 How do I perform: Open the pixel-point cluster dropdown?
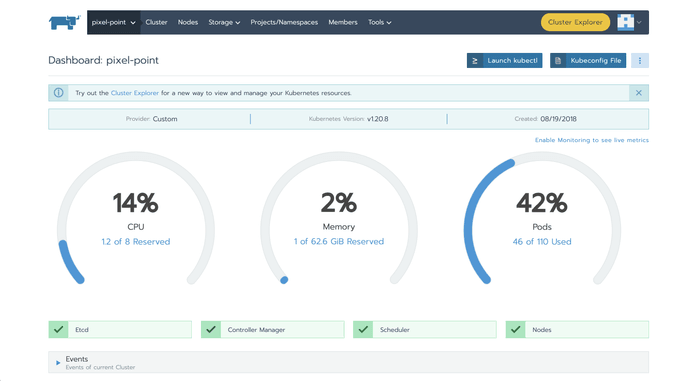(x=114, y=22)
